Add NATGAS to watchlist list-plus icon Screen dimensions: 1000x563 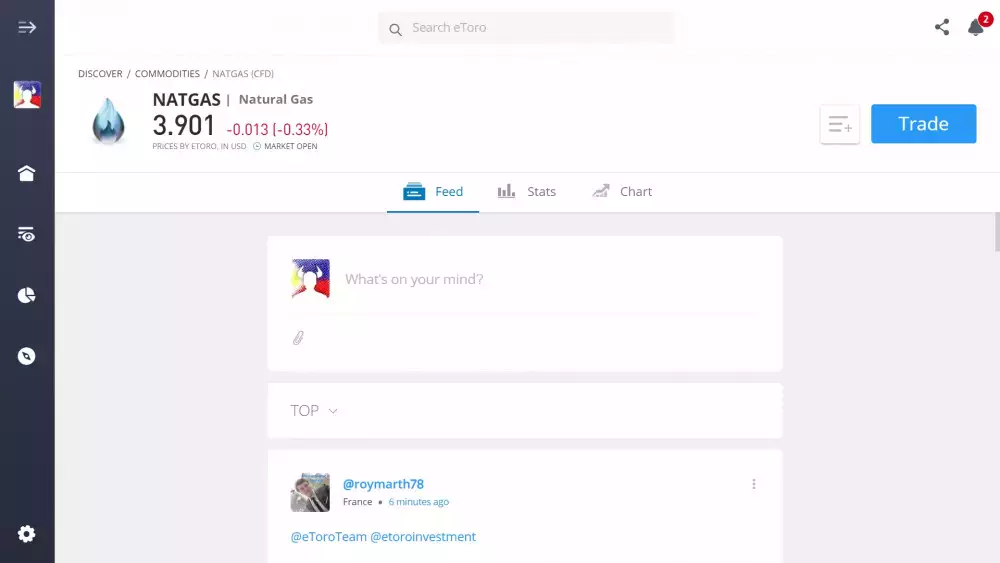[840, 124]
